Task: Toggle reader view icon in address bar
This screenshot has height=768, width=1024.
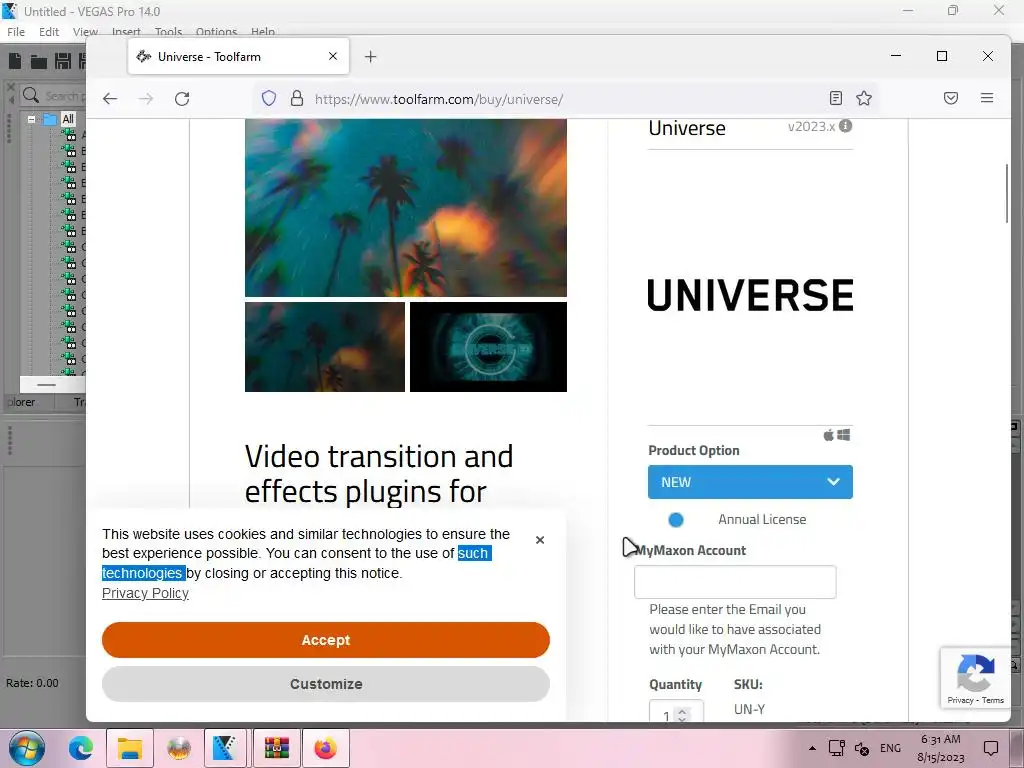Action: coord(835,99)
